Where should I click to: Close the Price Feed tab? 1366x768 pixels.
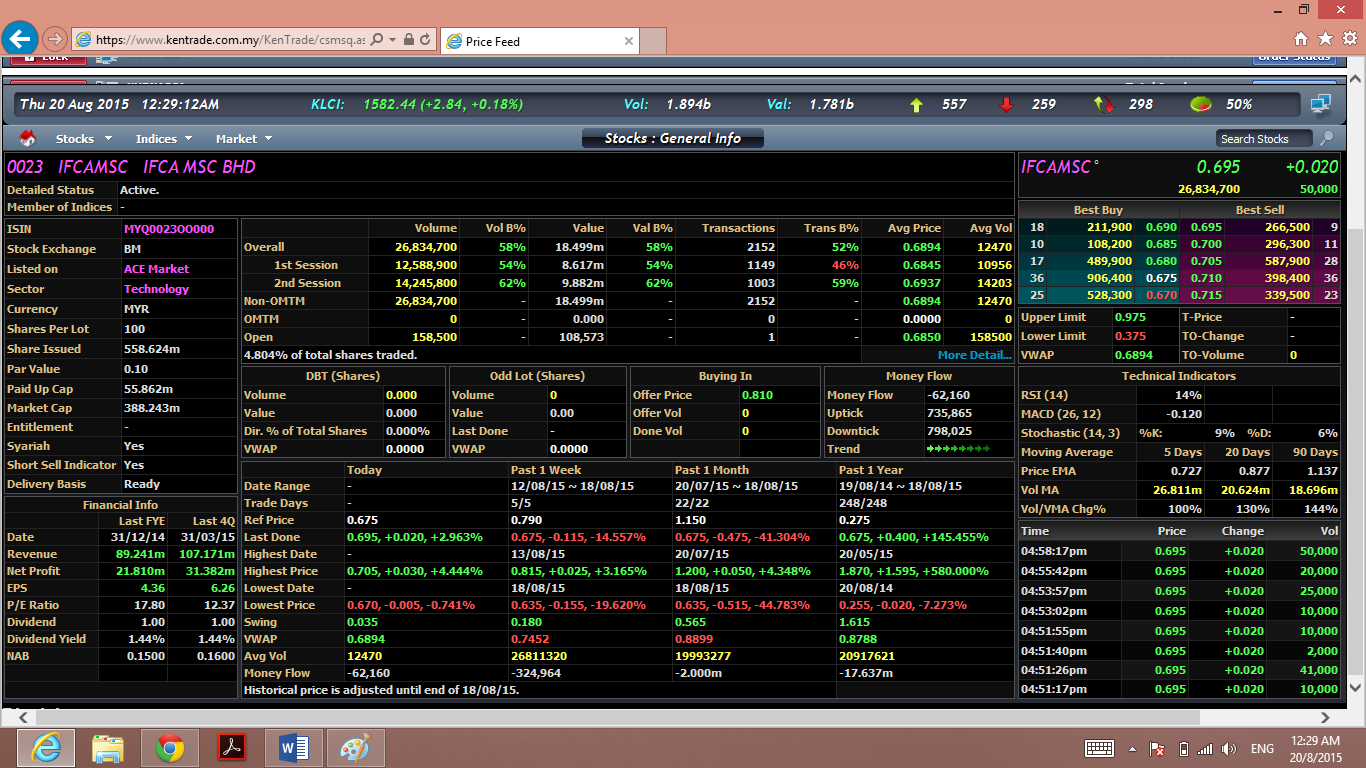(629, 41)
